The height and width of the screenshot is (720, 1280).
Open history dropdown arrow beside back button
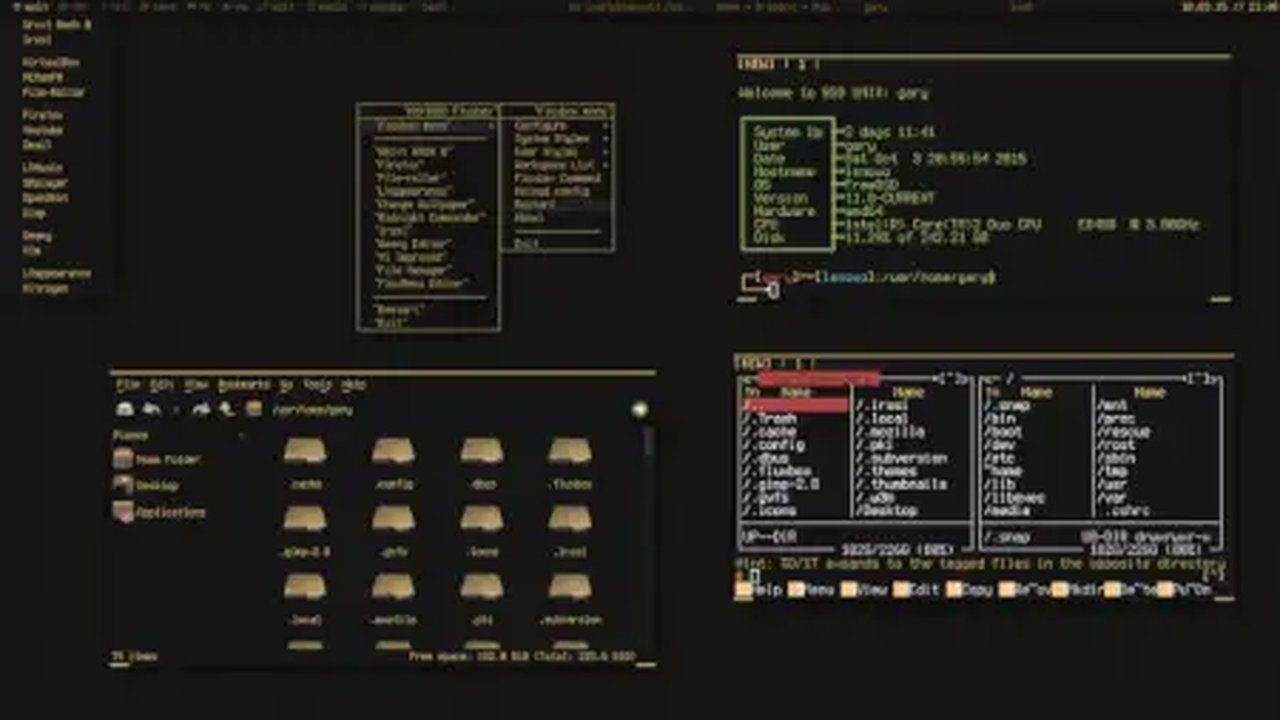[x=176, y=409]
